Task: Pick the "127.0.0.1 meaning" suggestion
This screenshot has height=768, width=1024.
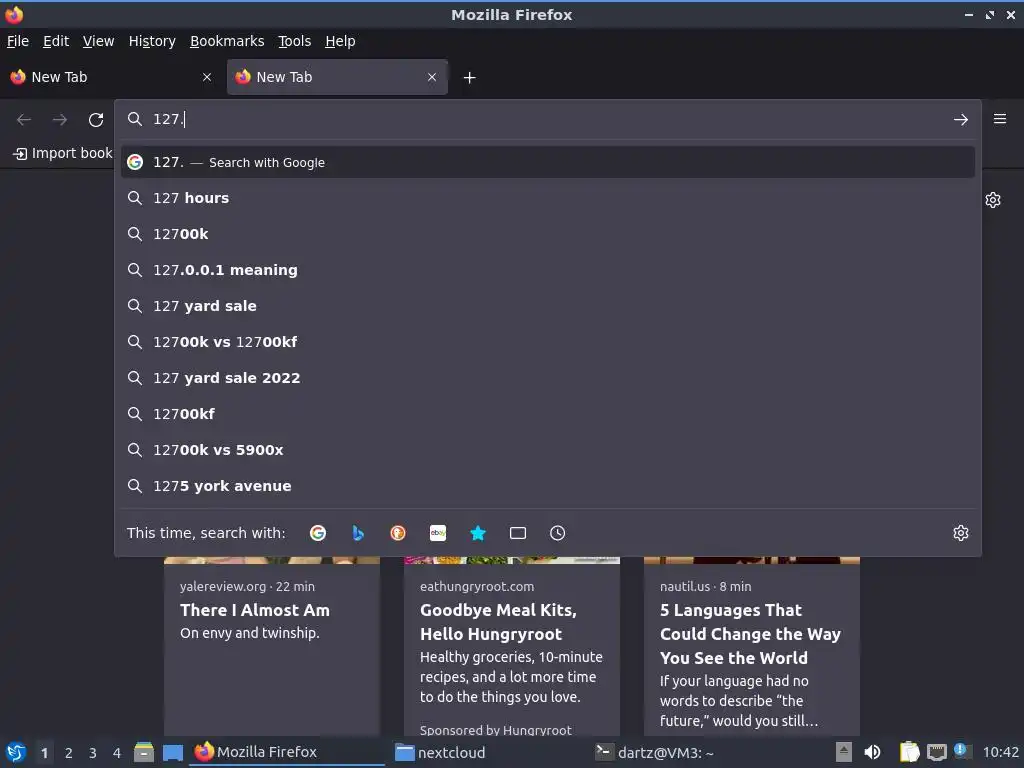Action: [547, 270]
